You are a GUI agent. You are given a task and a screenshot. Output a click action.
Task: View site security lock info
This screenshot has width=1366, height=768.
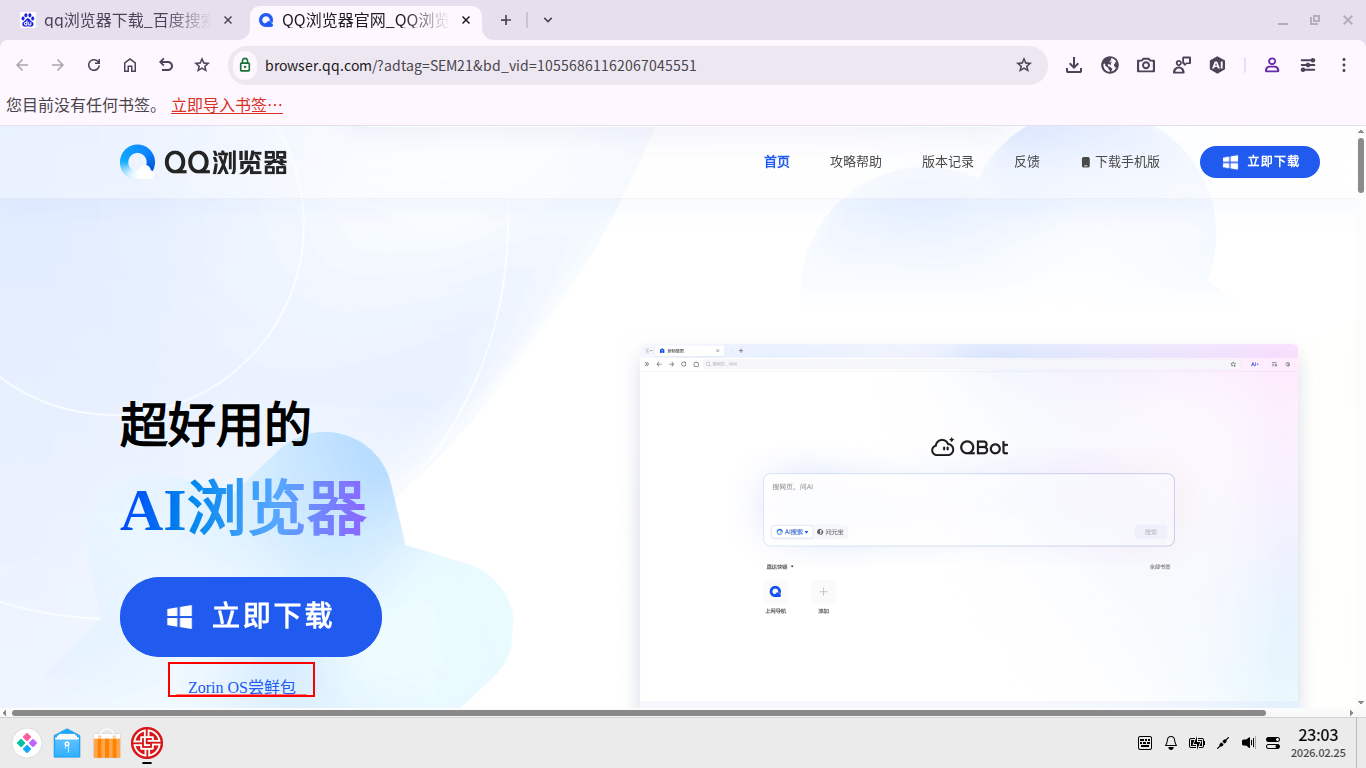[244, 65]
